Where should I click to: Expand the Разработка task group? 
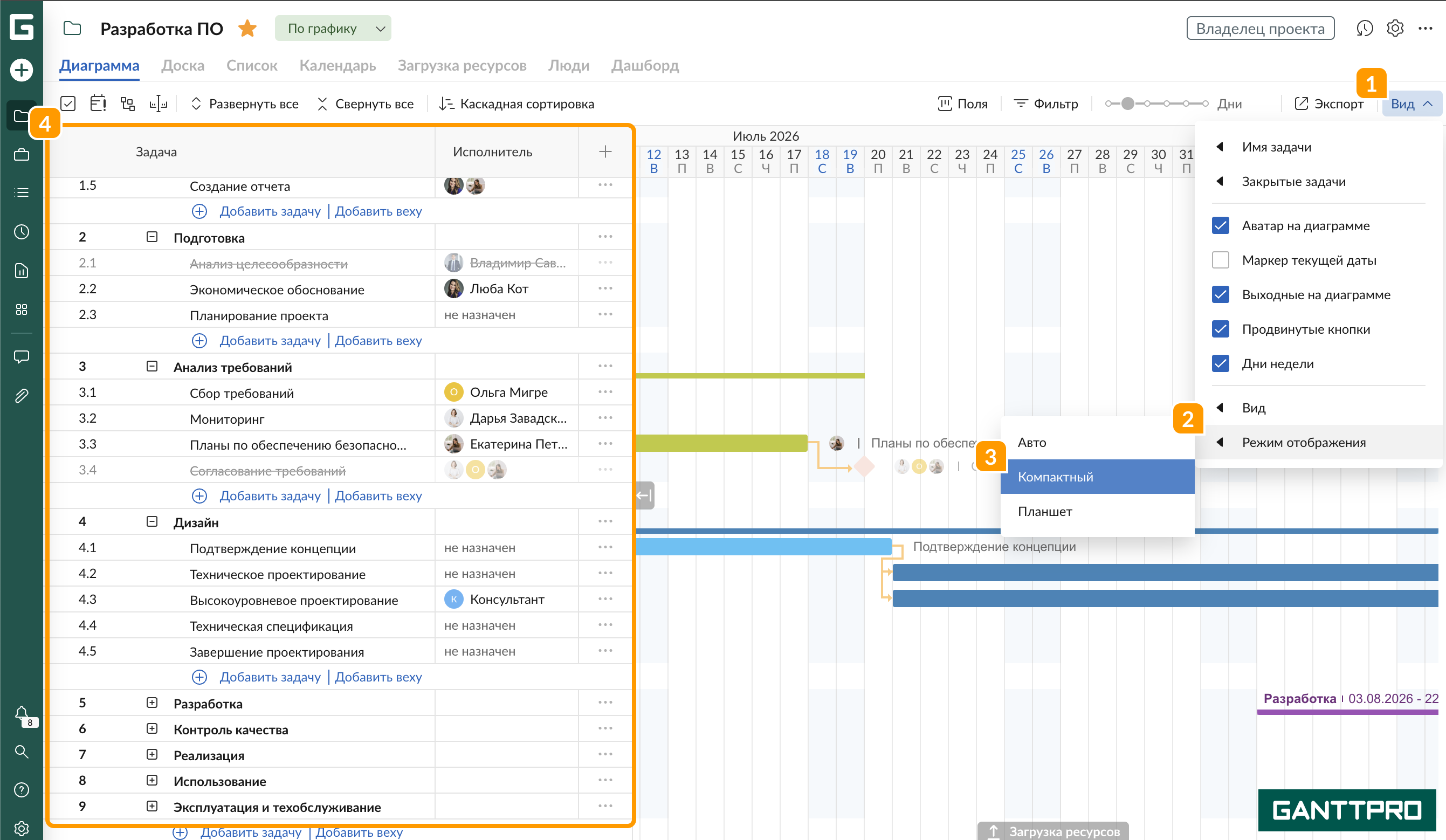[x=152, y=703]
